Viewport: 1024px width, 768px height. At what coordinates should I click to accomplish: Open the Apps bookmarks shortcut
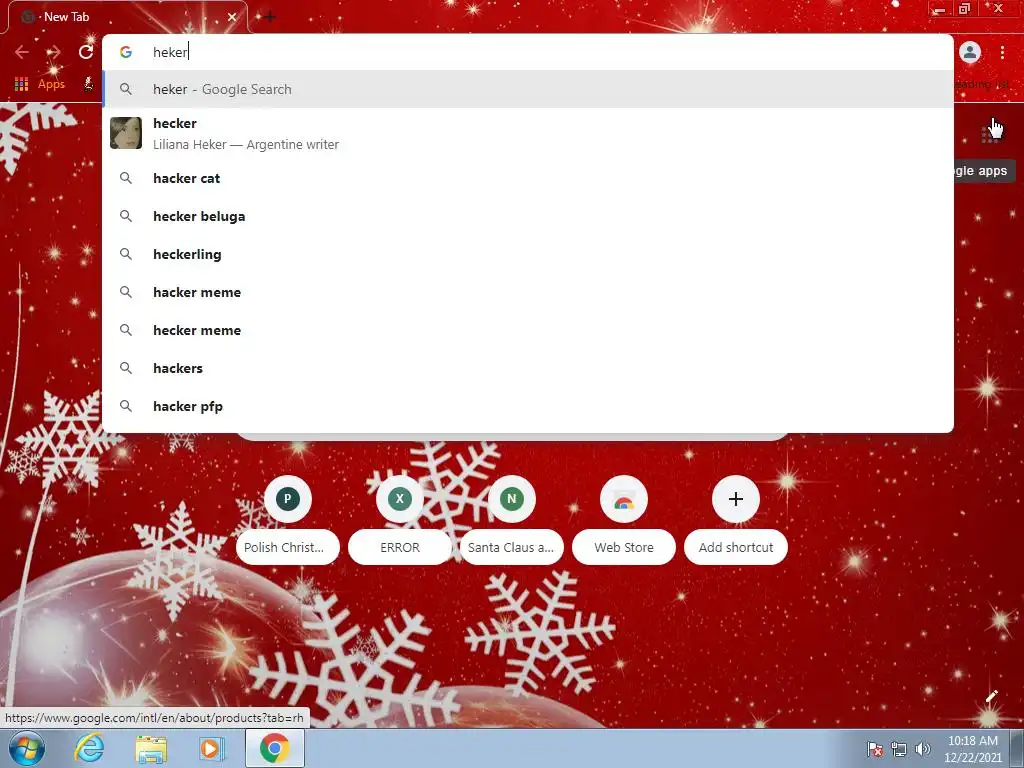click(x=40, y=84)
